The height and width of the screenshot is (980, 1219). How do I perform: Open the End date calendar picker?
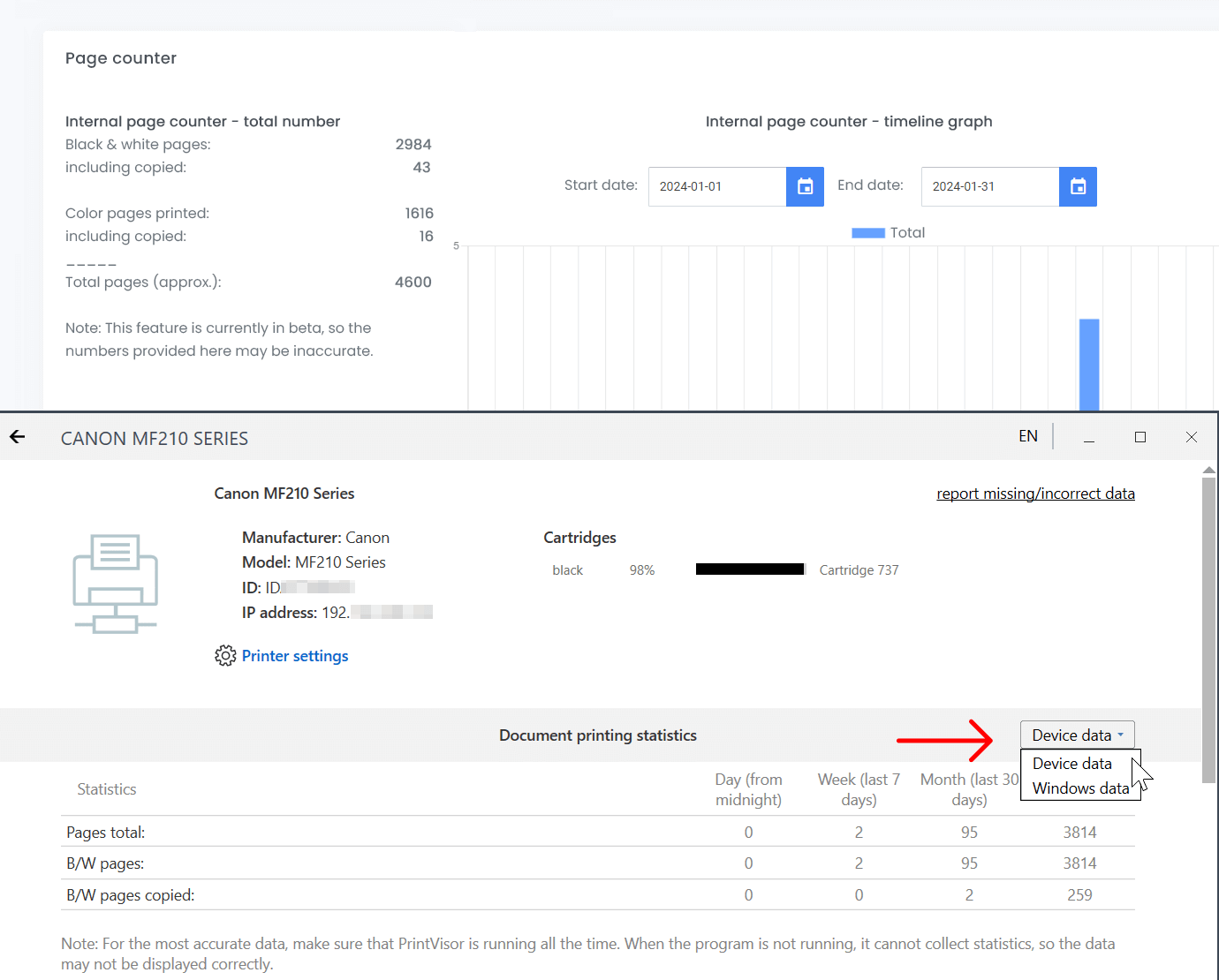point(1078,186)
